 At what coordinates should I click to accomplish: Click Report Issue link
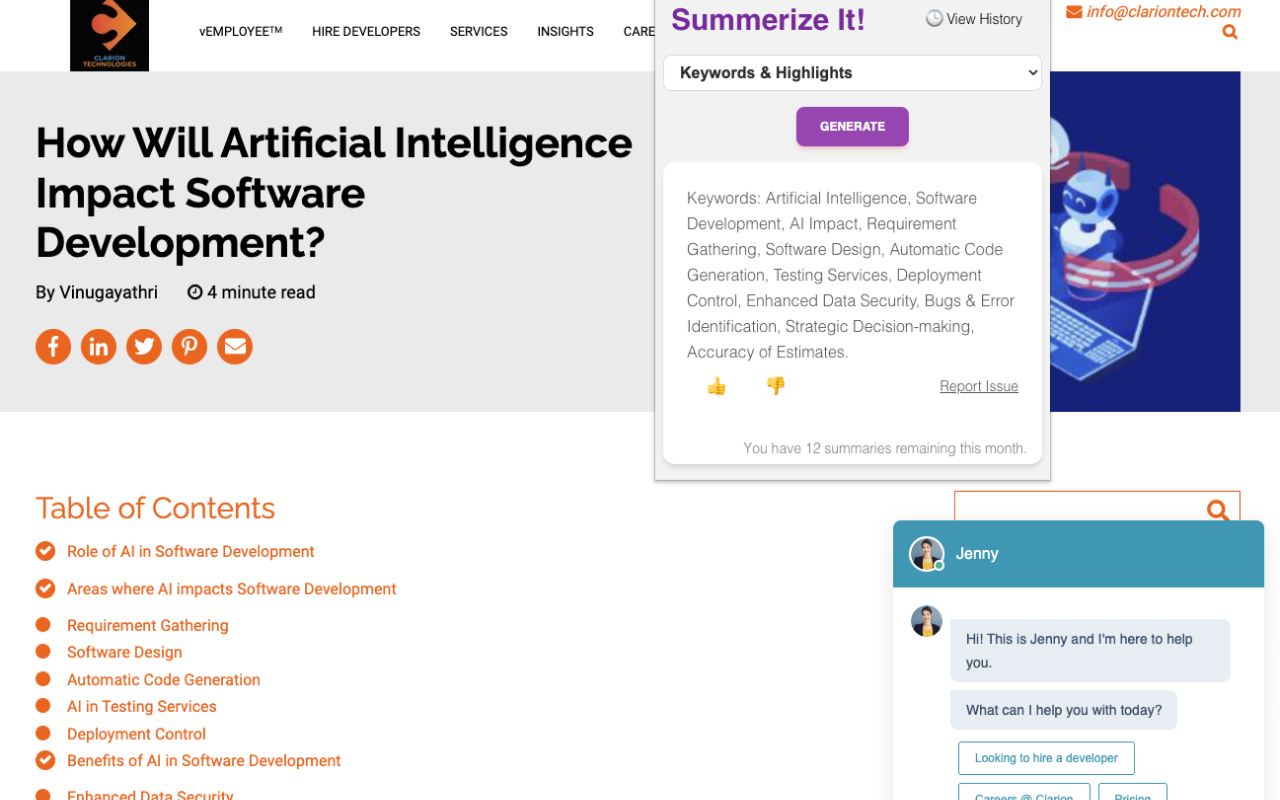click(979, 386)
